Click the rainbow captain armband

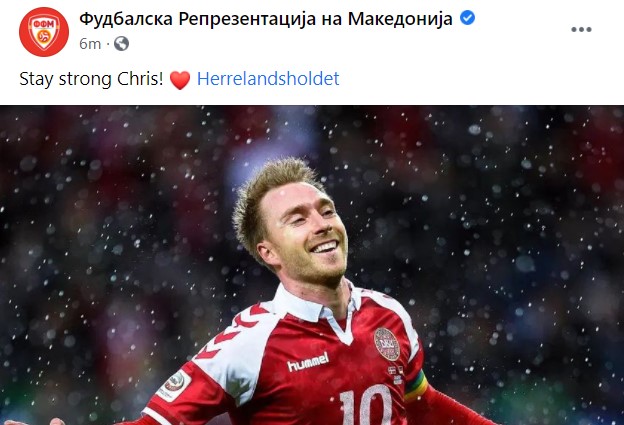point(415,386)
